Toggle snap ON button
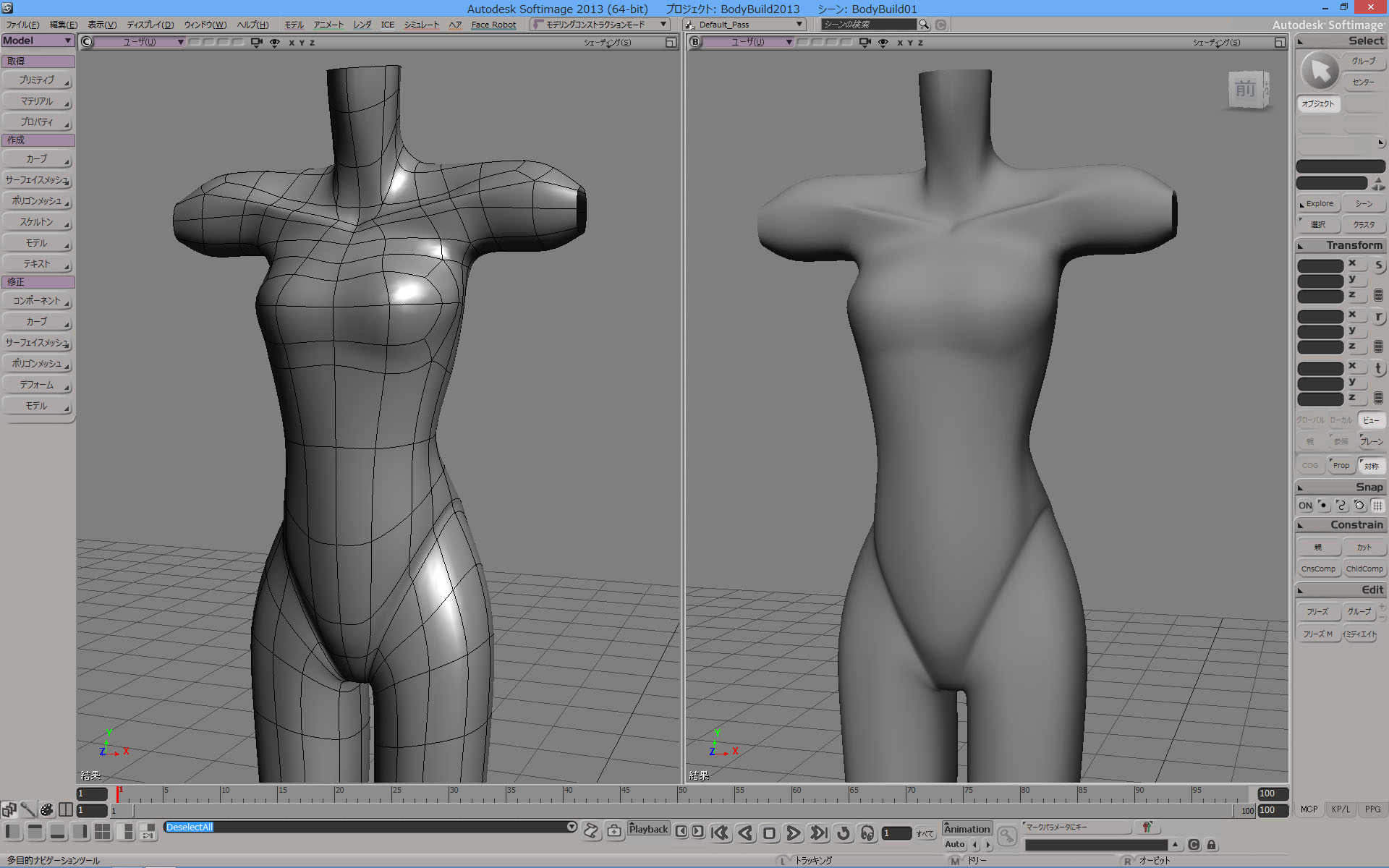Viewport: 1389px width, 868px height. 1304,506
